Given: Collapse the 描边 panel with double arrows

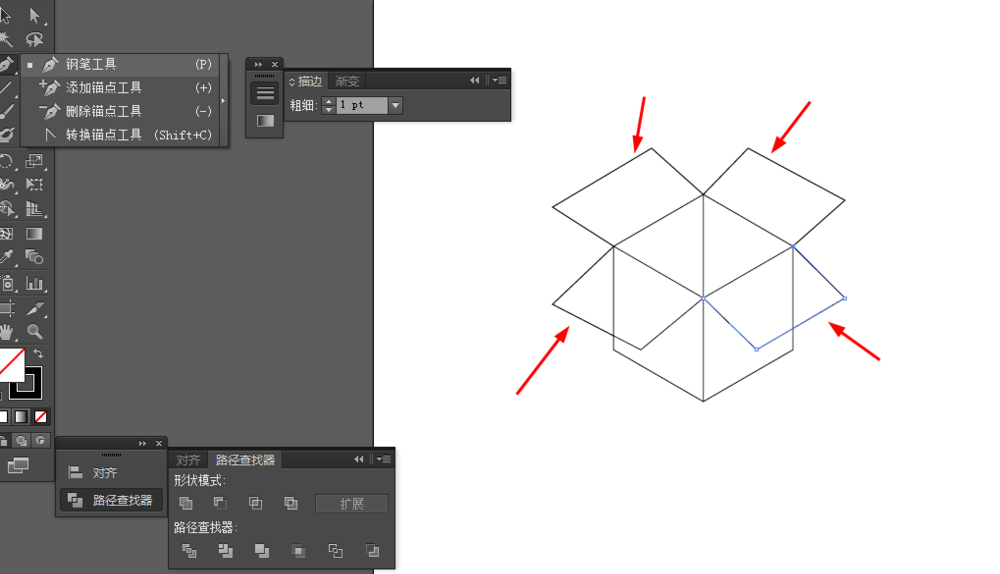Looking at the screenshot, I should 474,80.
